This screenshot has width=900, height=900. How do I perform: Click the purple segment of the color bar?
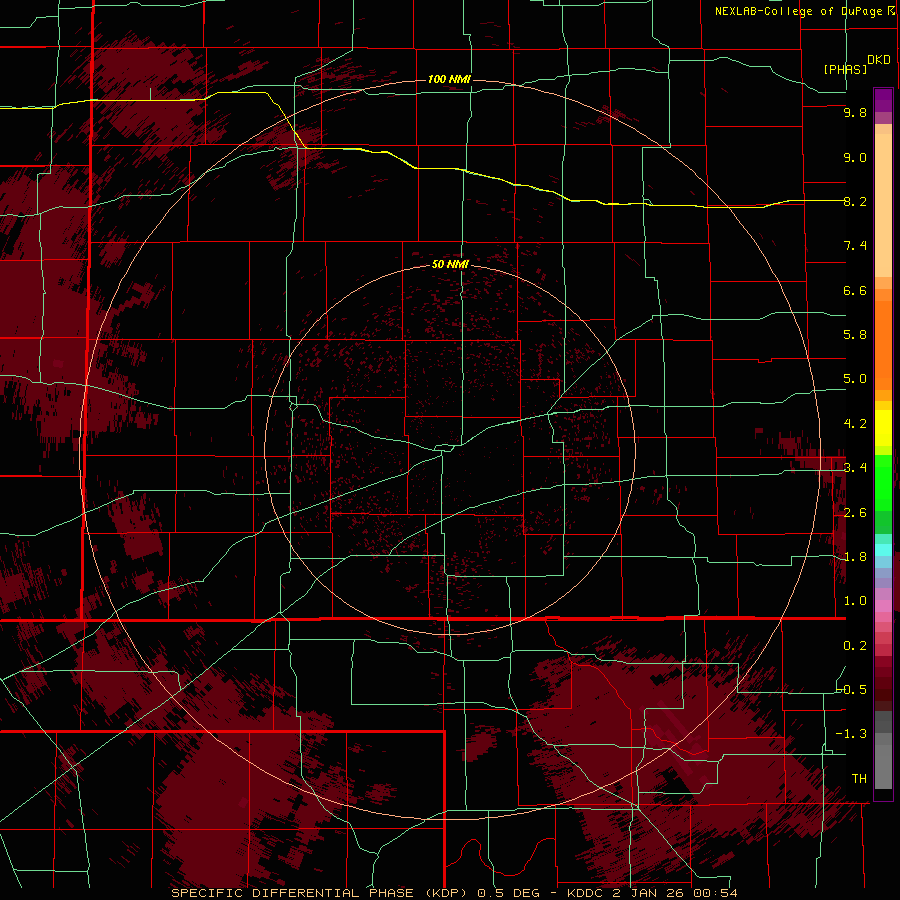pyautogui.click(x=883, y=100)
